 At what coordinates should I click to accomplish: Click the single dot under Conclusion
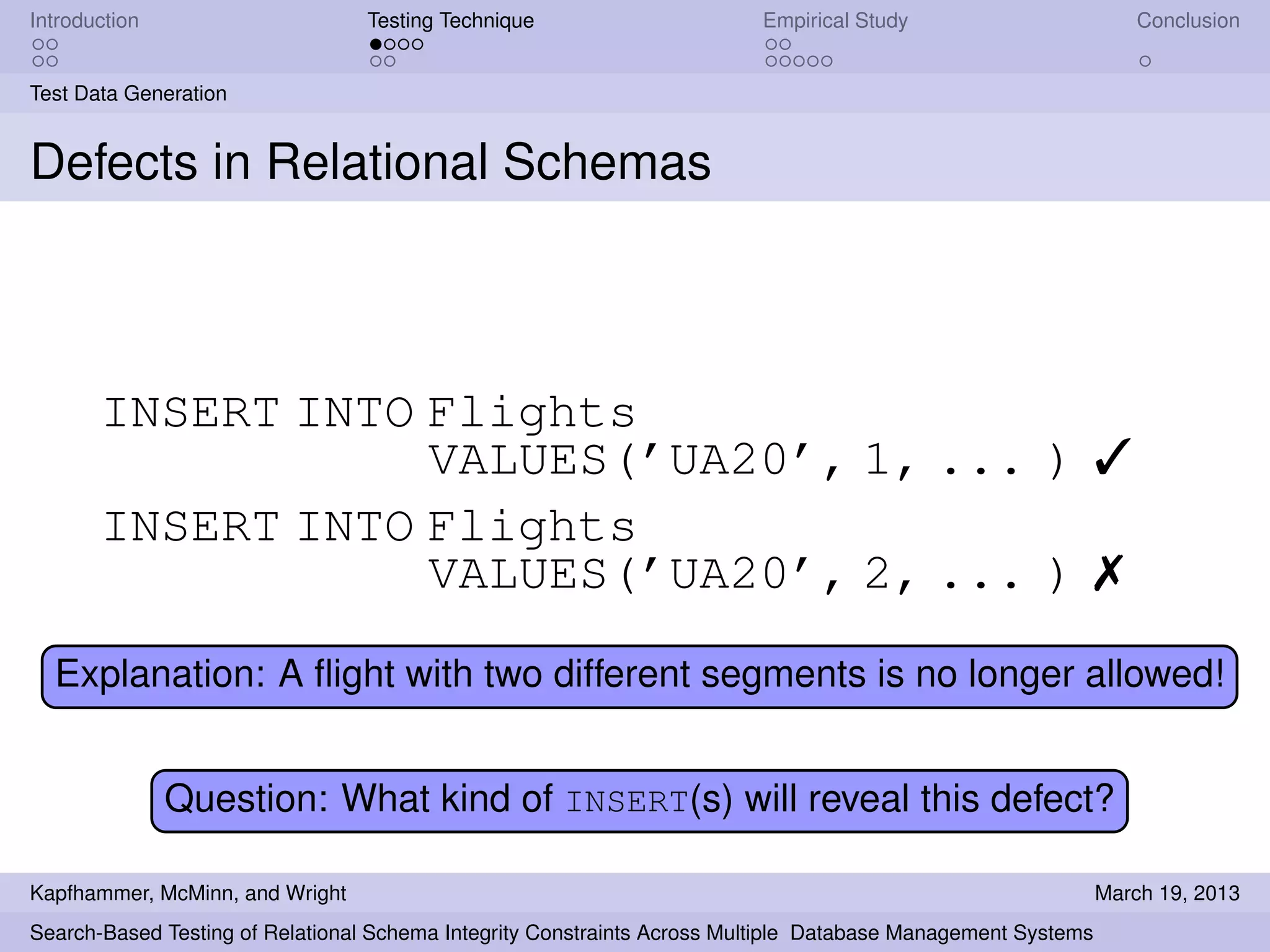pos(1145,61)
